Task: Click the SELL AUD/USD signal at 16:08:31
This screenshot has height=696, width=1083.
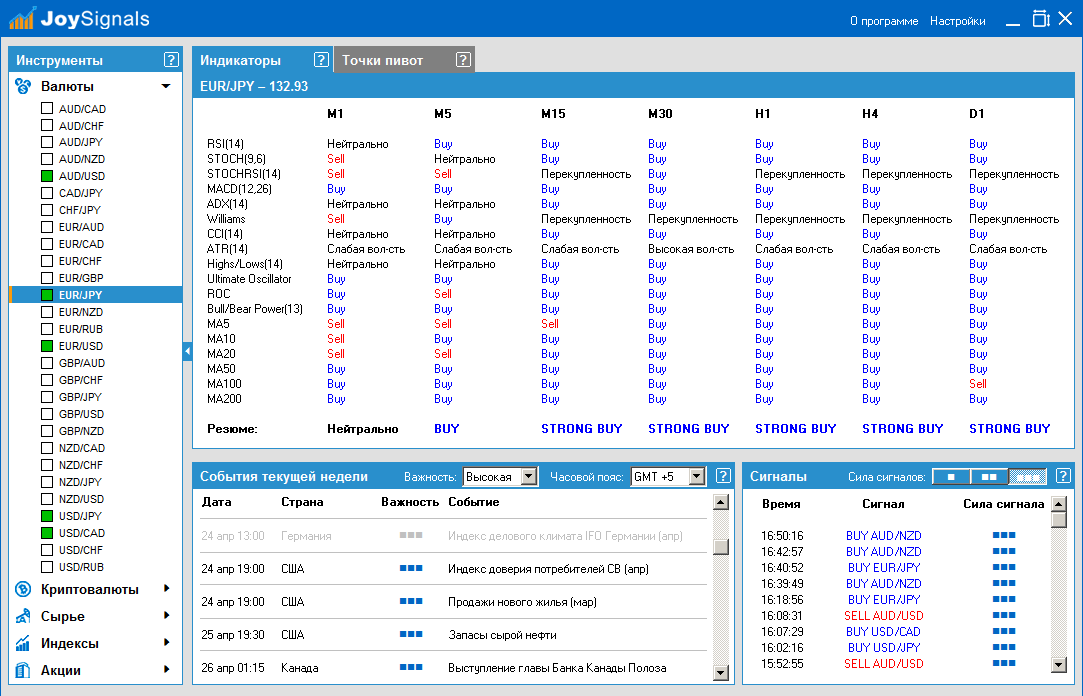Action: pyautogui.click(x=883, y=616)
